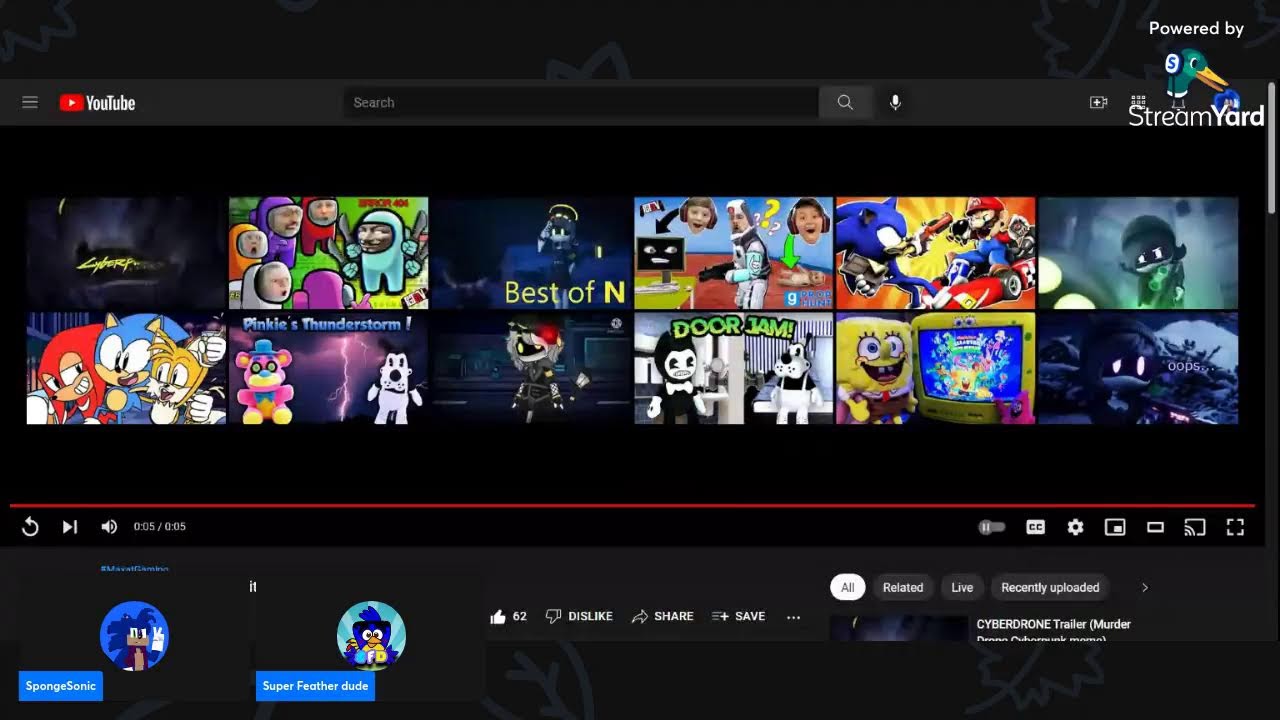
Task: Open the Best of N thumbnail
Action: coord(531,253)
